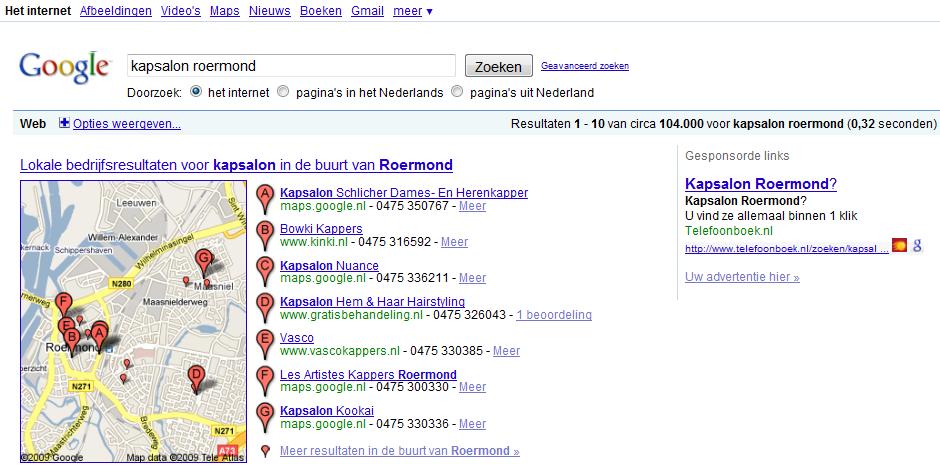Open Les Artistes Kappers Roermond result
The width and height of the screenshot is (940, 468).
click(368, 375)
